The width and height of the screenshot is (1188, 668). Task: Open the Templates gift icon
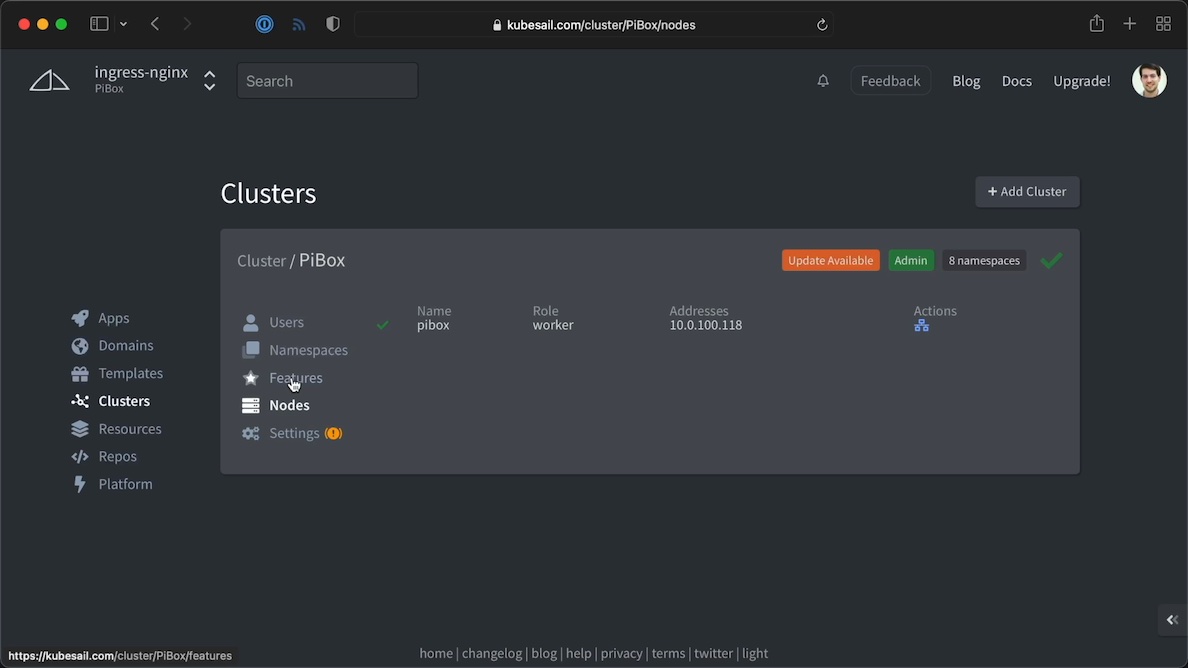click(x=80, y=373)
